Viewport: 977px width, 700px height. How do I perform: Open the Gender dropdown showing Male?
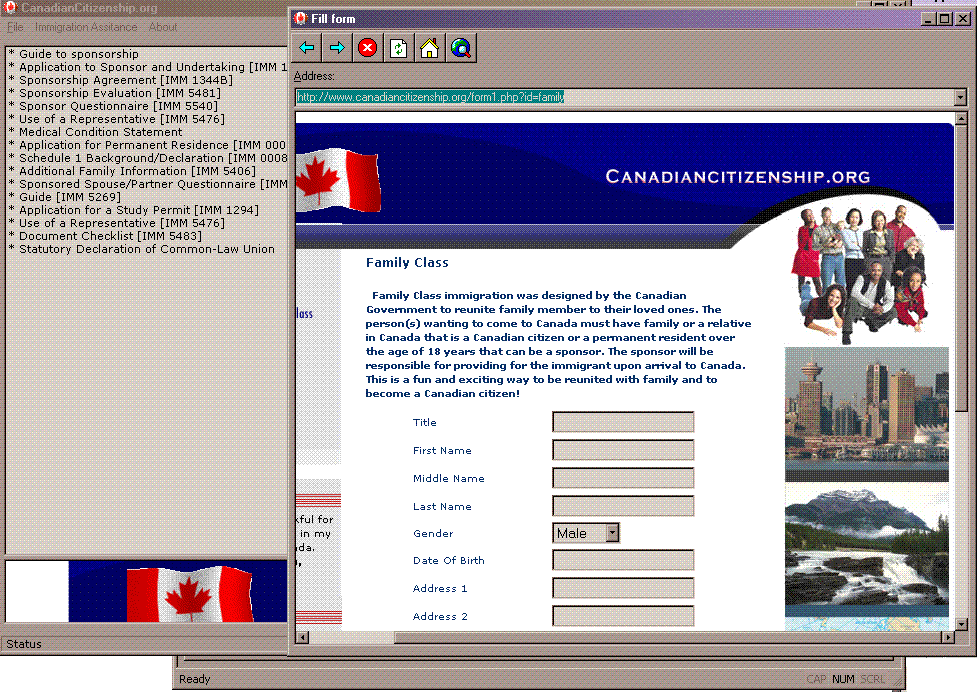click(586, 533)
